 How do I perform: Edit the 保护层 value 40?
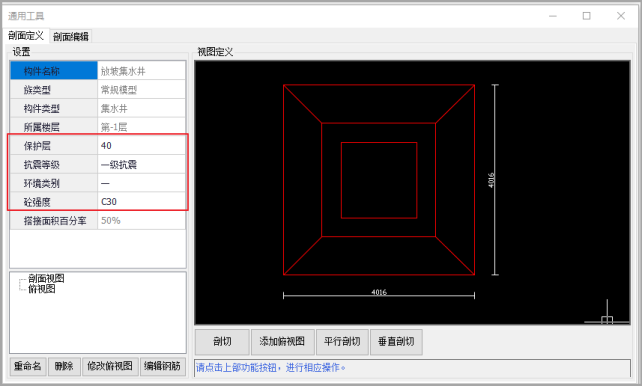(x=141, y=146)
